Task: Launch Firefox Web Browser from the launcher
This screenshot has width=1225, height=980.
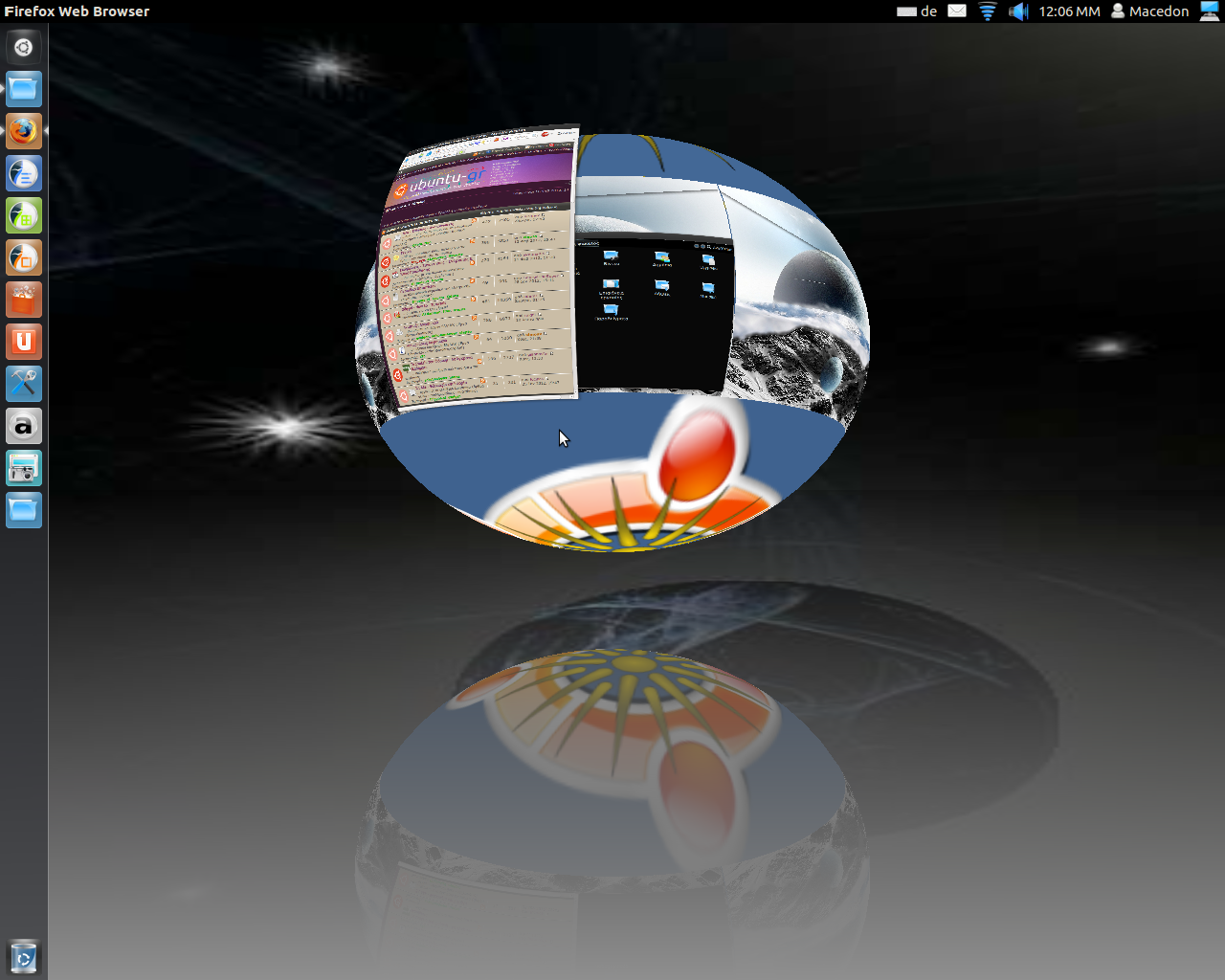Action: pyautogui.click(x=24, y=131)
